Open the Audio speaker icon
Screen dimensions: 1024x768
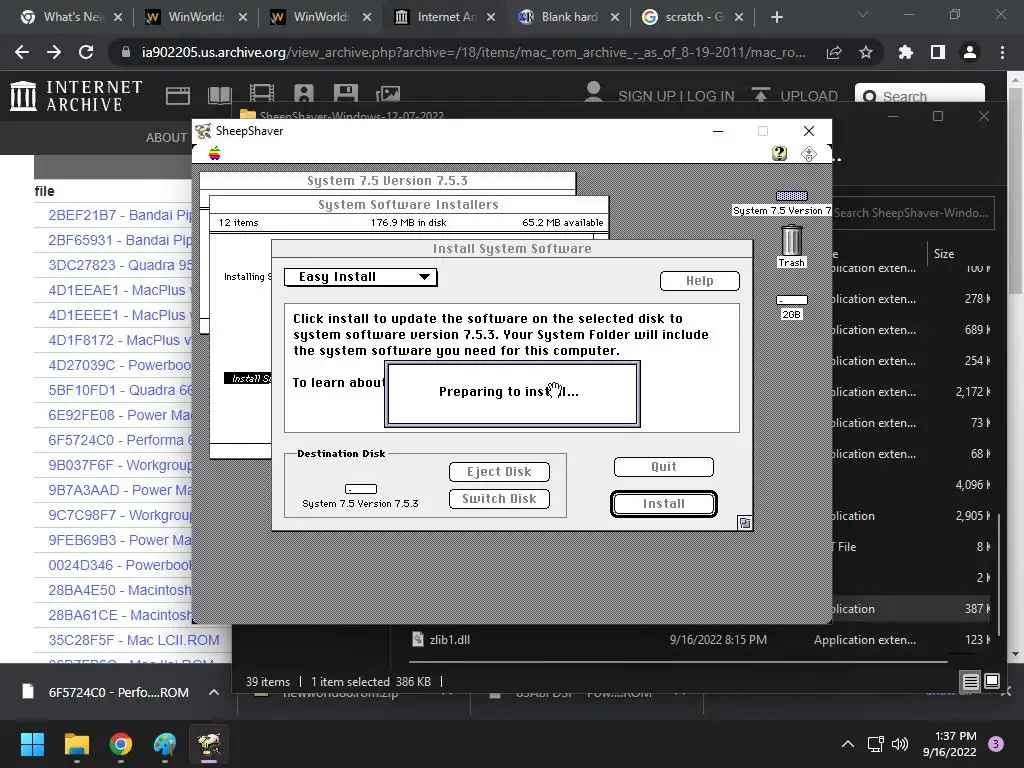pos(304,94)
